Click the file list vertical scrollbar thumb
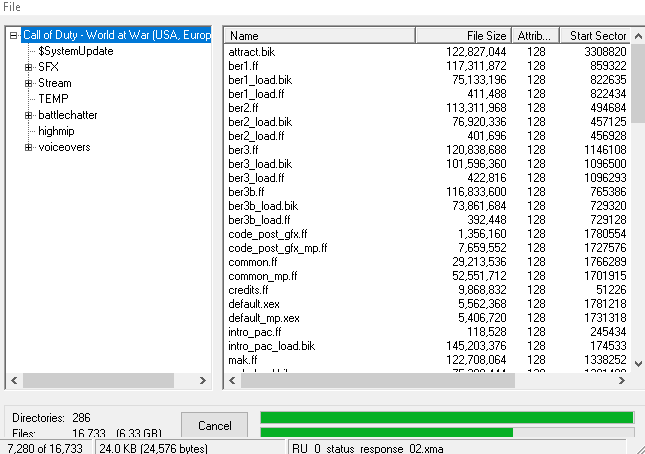The width and height of the screenshot is (645, 454). 638,83
